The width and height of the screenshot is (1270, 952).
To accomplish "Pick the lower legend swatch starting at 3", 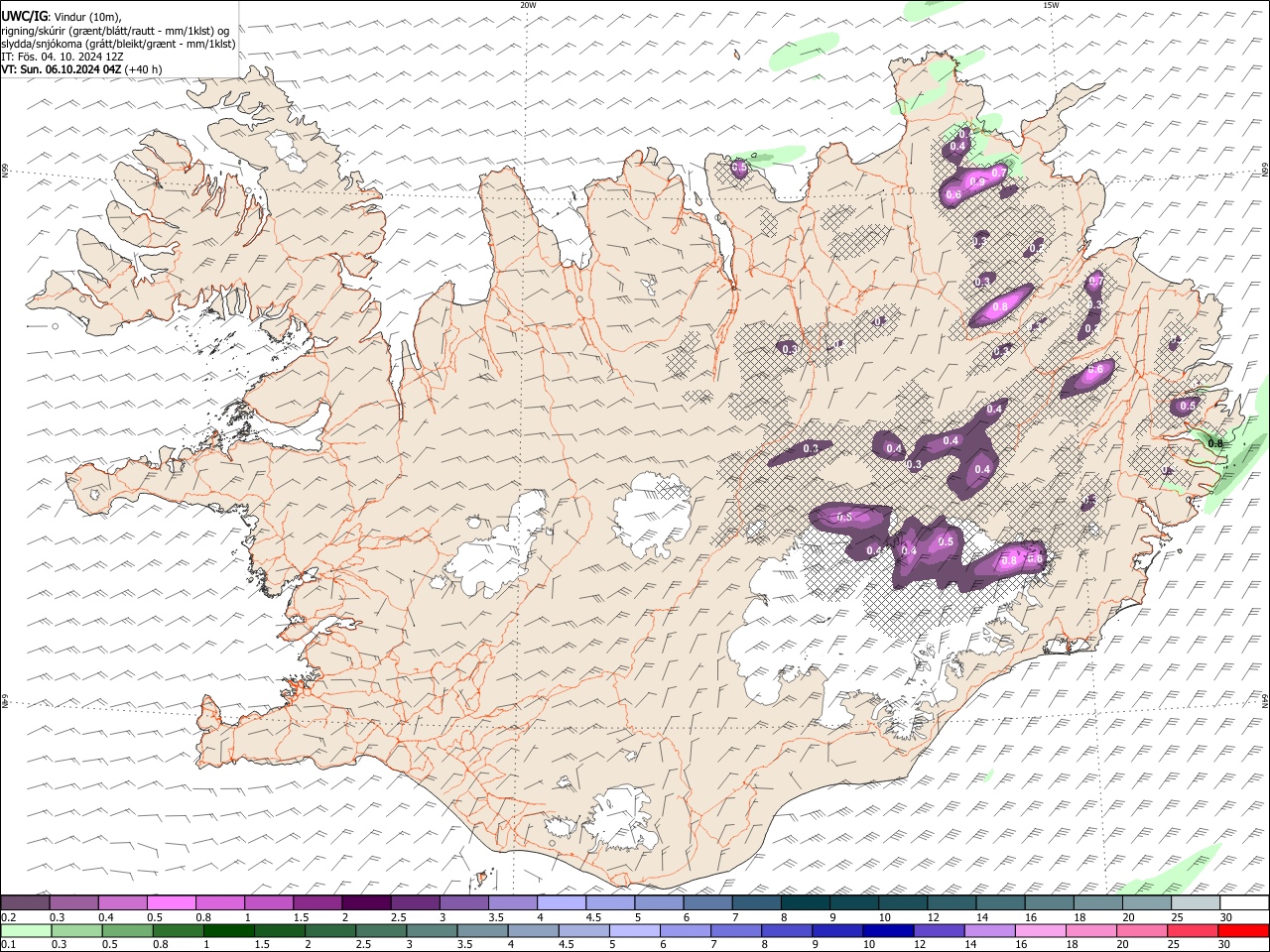I will click(434, 931).
